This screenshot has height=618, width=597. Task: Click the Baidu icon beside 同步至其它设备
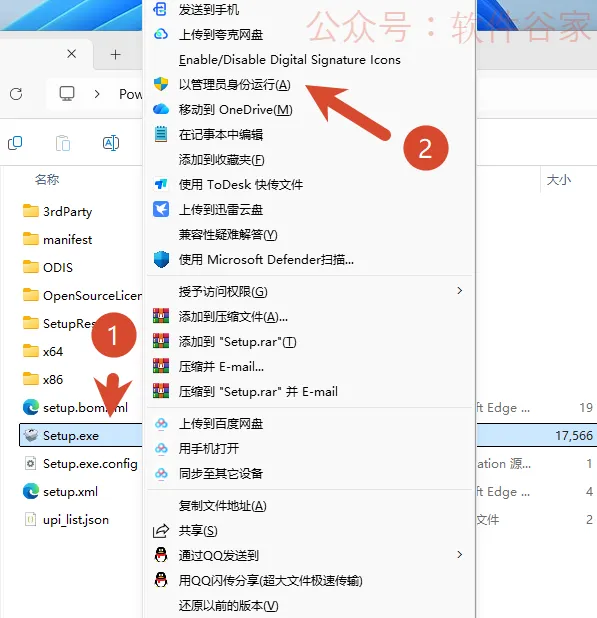pyautogui.click(x=161, y=473)
